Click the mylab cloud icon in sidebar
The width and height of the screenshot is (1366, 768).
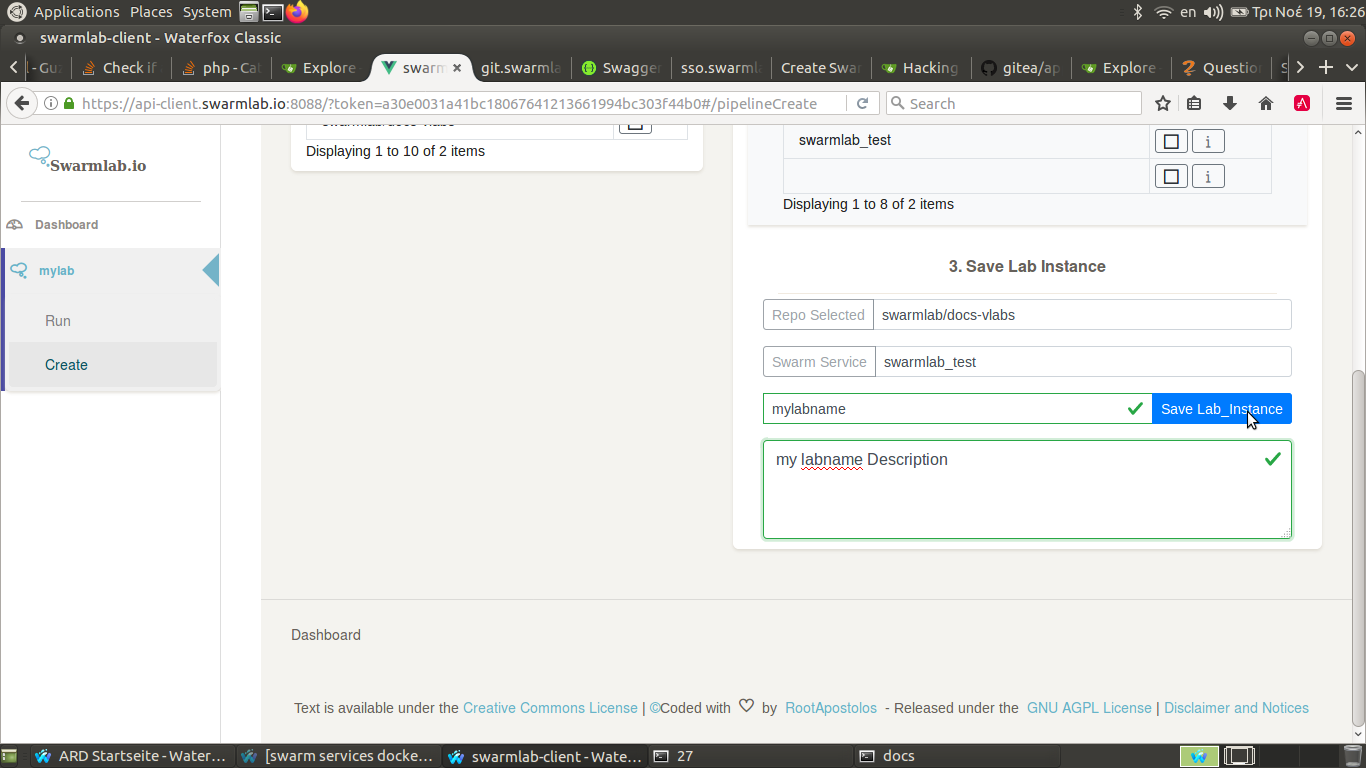(x=18, y=271)
